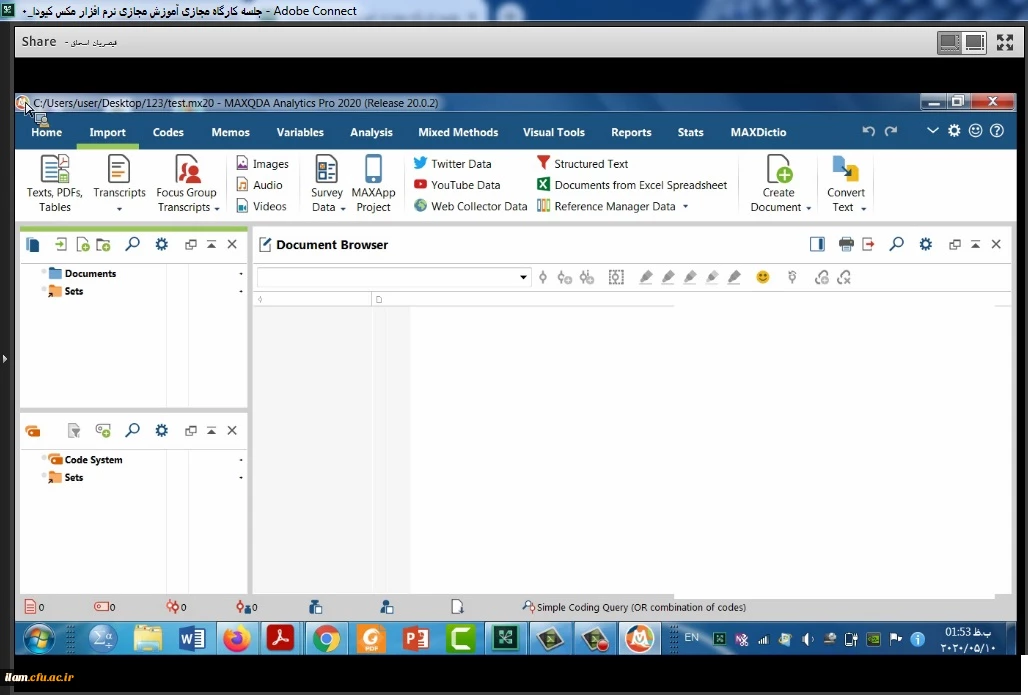
Task: Click Documents from Excel Spreadsheet
Action: (x=631, y=185)
